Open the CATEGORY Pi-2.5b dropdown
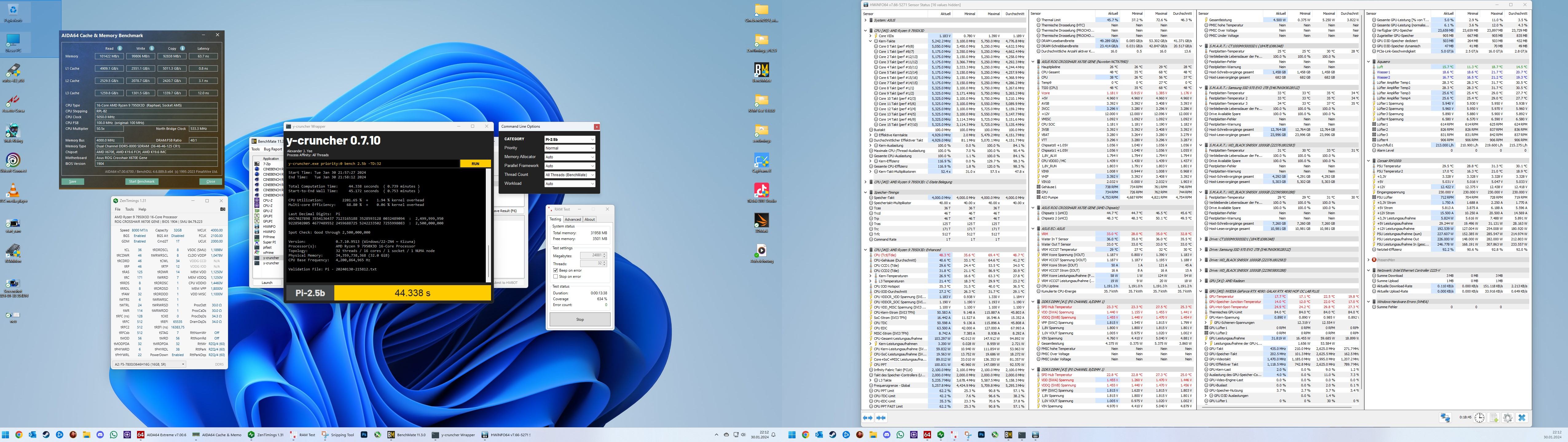 pos(569,139)
